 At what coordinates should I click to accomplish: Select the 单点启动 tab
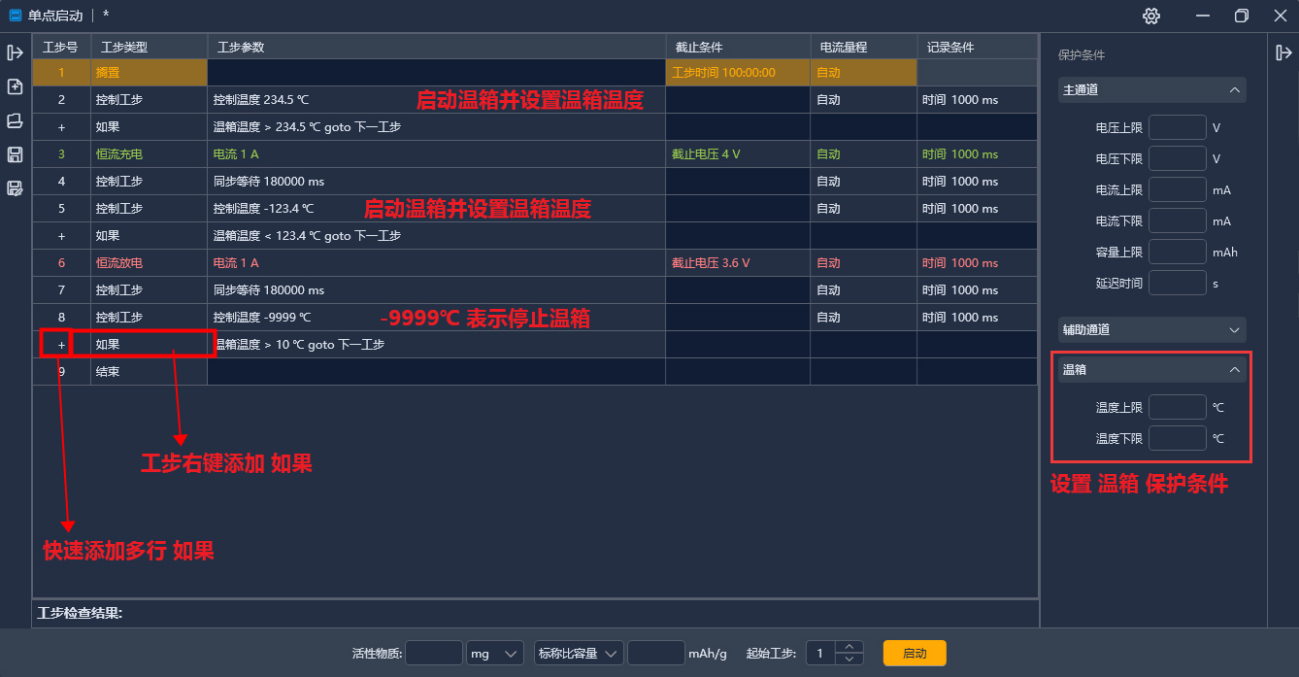pos(53,15)
